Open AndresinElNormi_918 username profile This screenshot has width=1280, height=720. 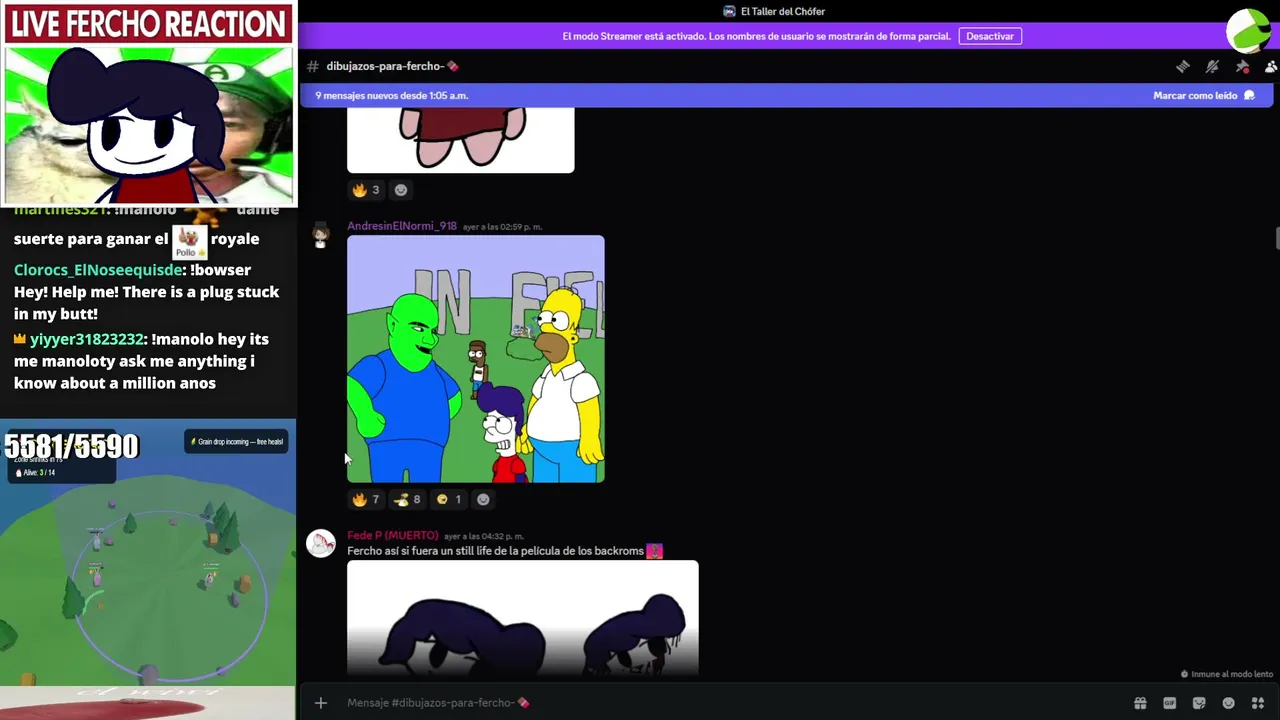point(402,226)
